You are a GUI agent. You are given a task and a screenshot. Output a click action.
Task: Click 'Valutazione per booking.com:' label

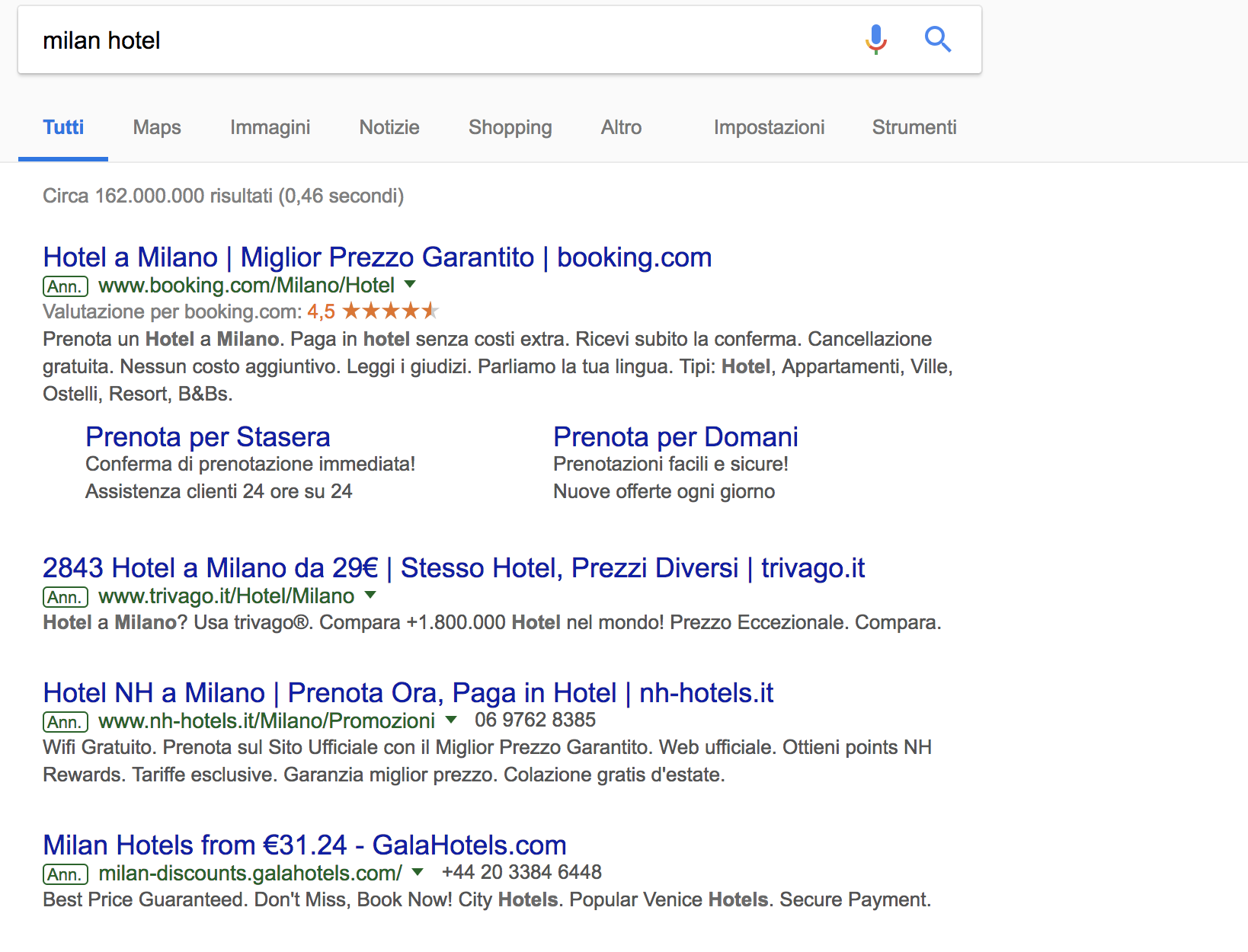[x=172, y=311]
